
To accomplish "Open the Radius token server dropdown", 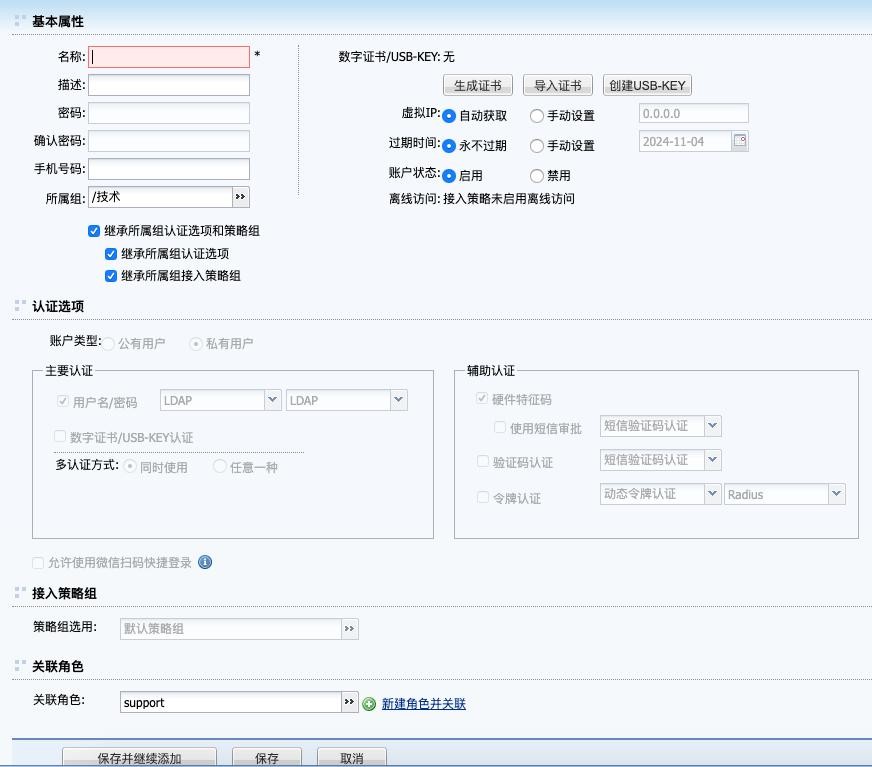I will [836, 494].
